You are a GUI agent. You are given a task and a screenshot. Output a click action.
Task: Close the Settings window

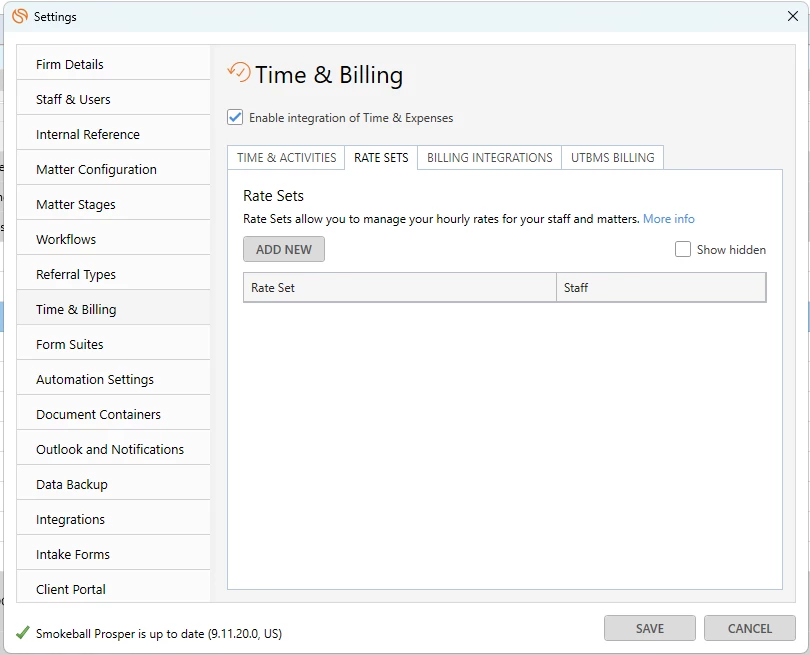coord(792,16)
